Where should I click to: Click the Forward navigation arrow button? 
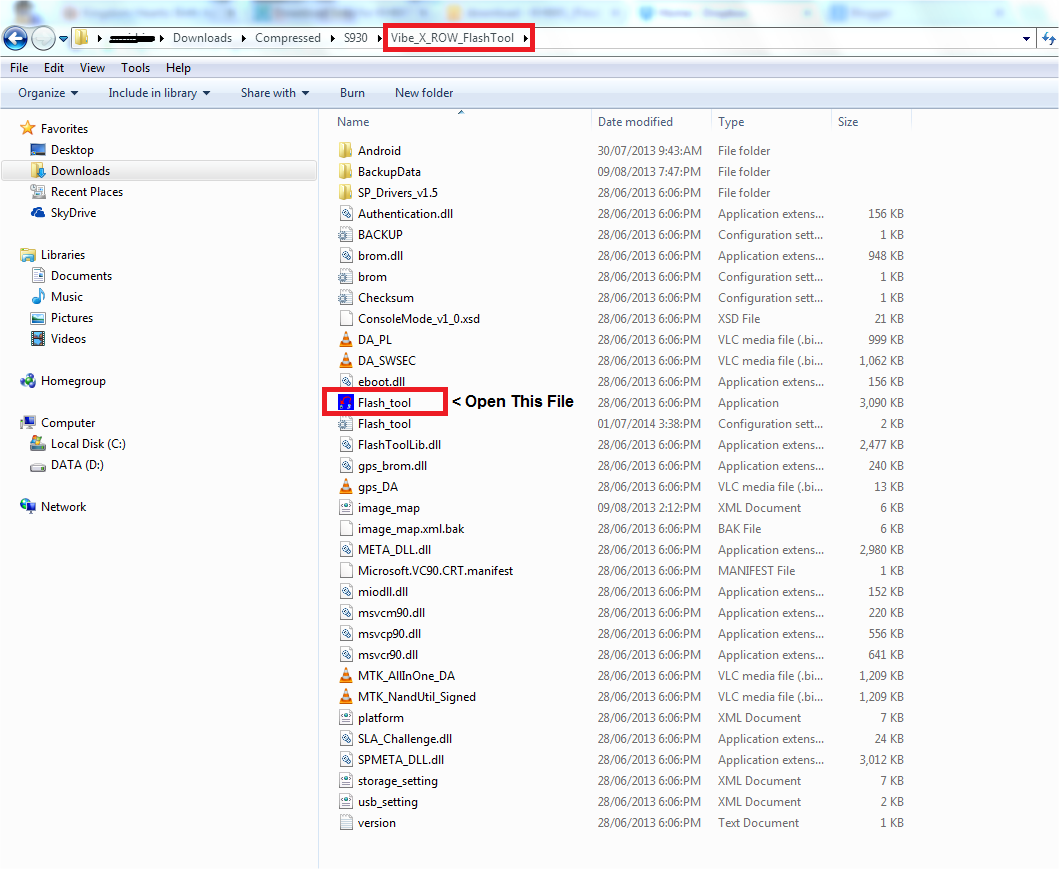point(43,38)
